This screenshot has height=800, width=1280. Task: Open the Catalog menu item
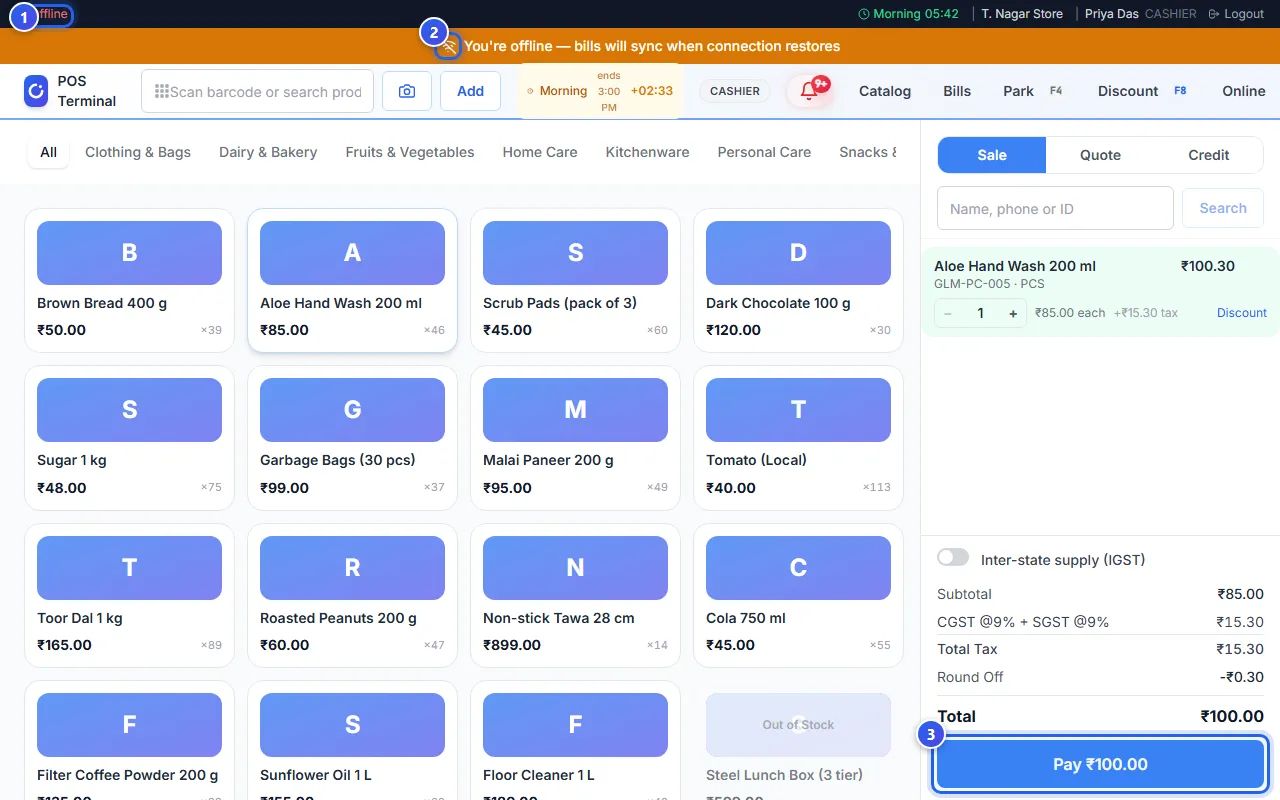point(885,91)
